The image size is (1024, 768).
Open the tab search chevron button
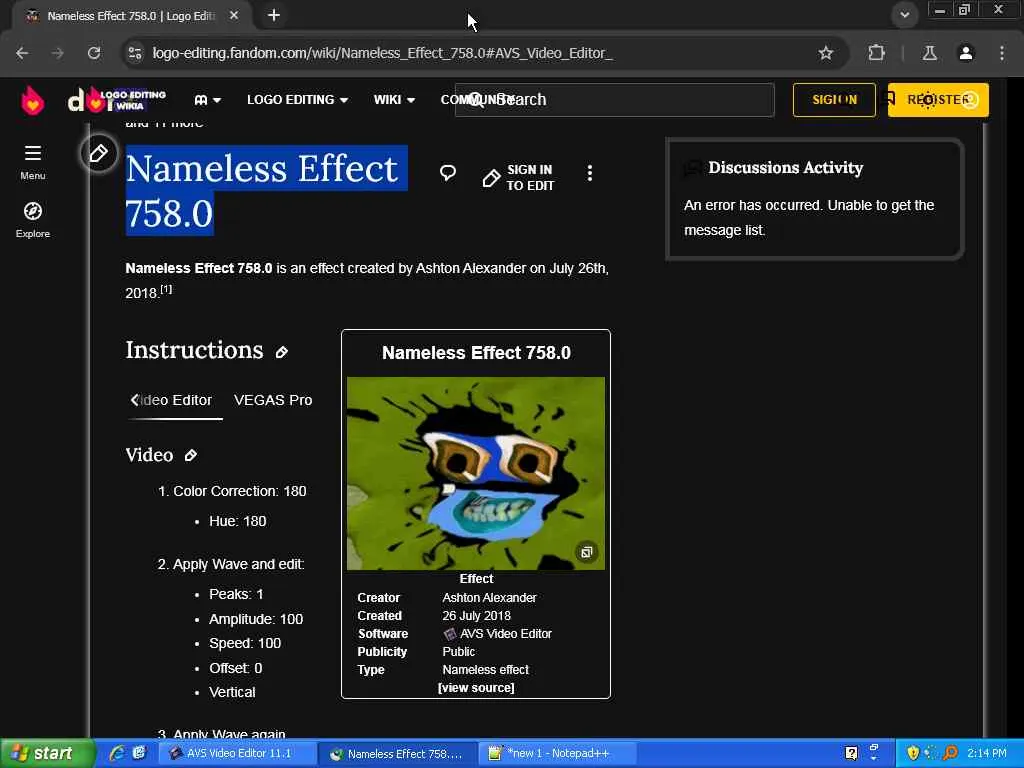(904, 15)
